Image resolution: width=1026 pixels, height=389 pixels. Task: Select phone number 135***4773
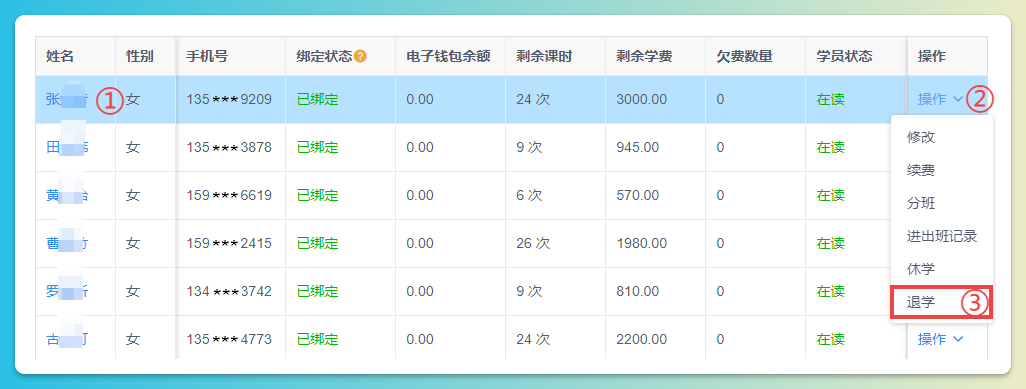click(229, 339)
